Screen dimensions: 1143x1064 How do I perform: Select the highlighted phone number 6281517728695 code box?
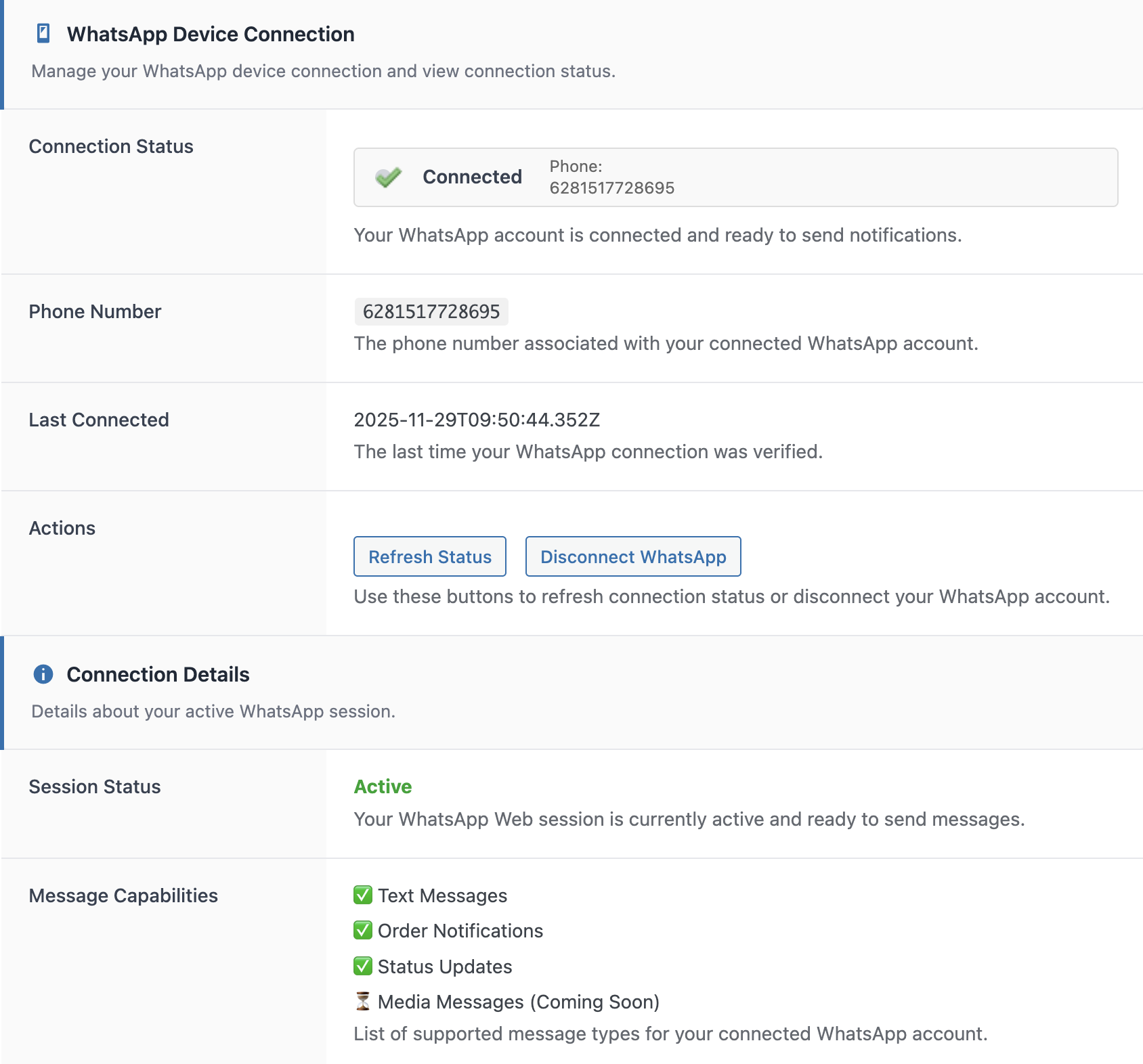tap(431, 311)
